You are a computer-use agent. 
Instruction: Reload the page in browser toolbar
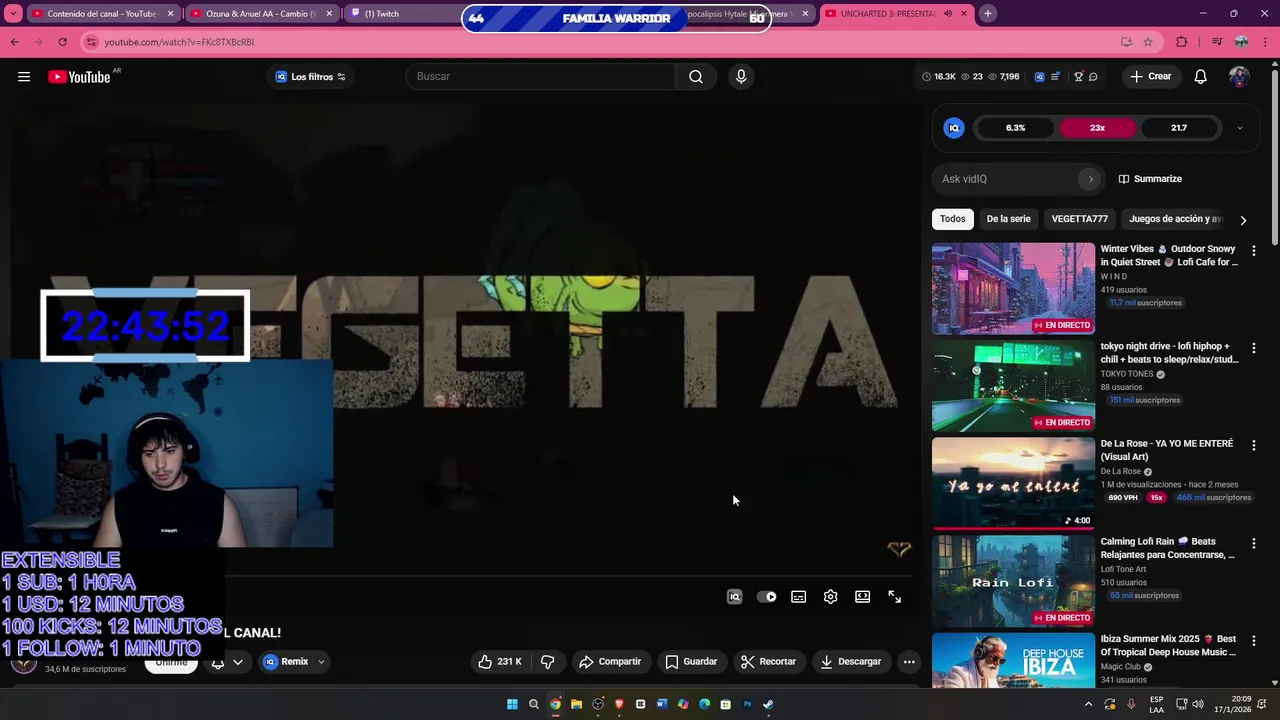pyautogui.click(x=62, y=42)
